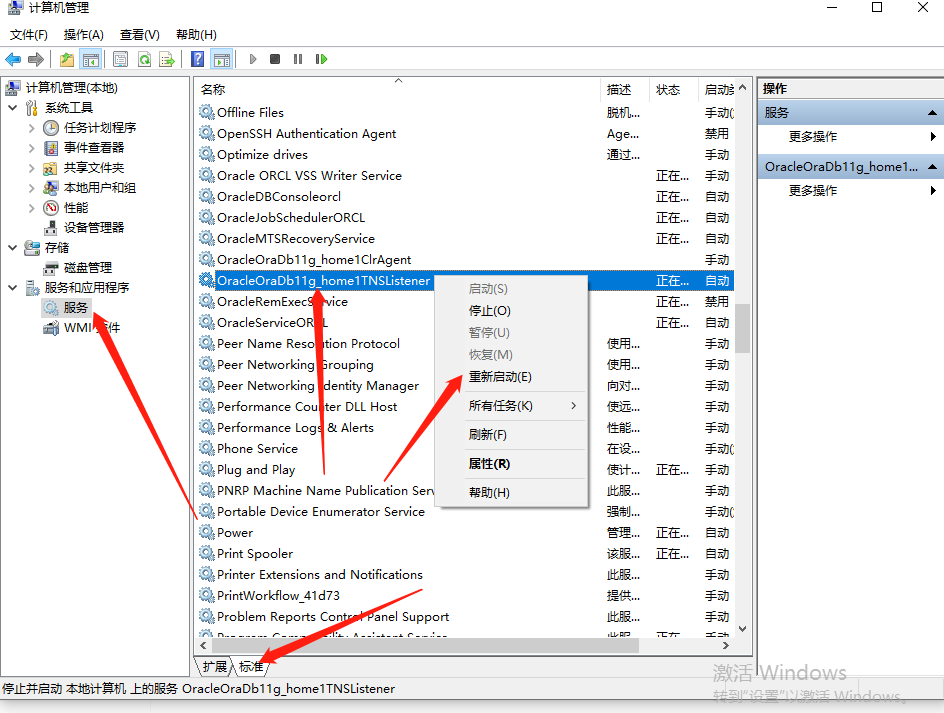Image resolution: width=944 pixels, height=713 pixels.
Task: Select the OracleDBConsoleorcl service row
Action: pos(465,196)
